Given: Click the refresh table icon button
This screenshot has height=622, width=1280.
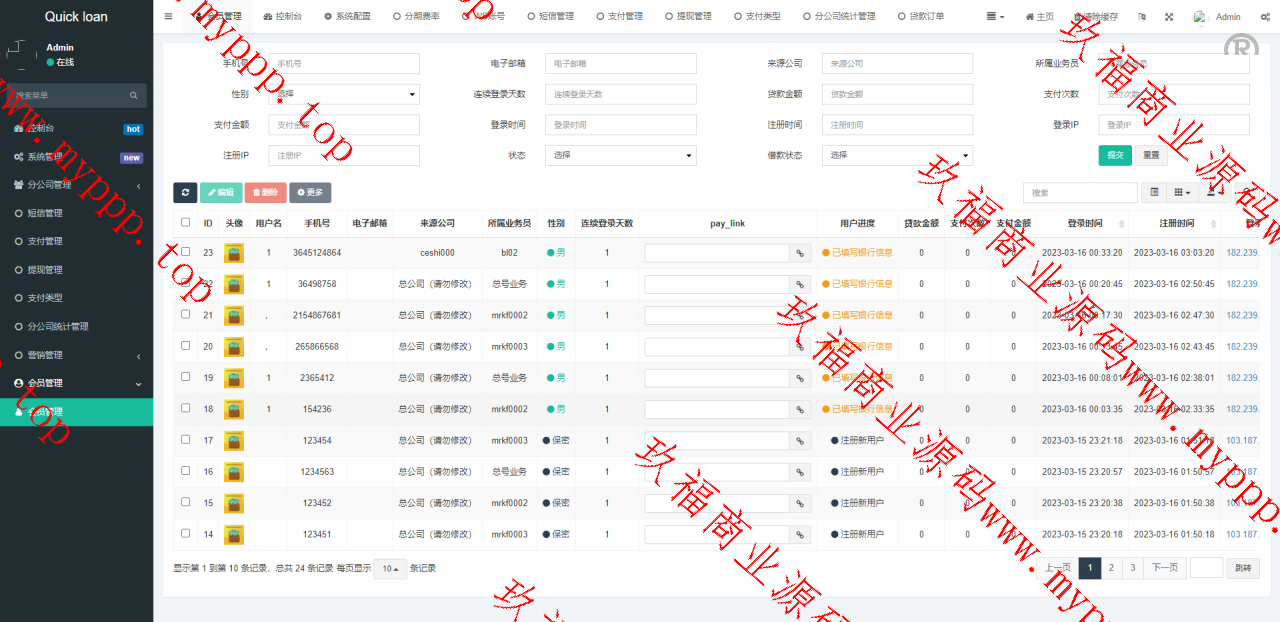Looking at the screenshot, I should (x=185, y=193).
